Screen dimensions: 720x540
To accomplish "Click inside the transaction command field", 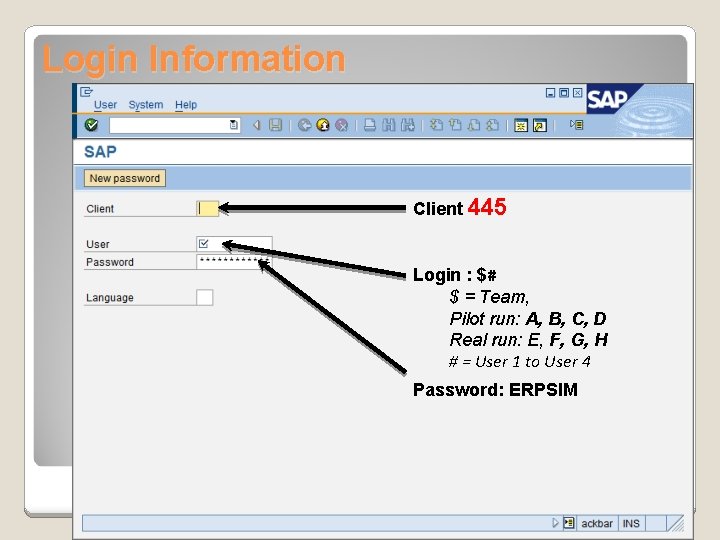I will tap(169, 125).
